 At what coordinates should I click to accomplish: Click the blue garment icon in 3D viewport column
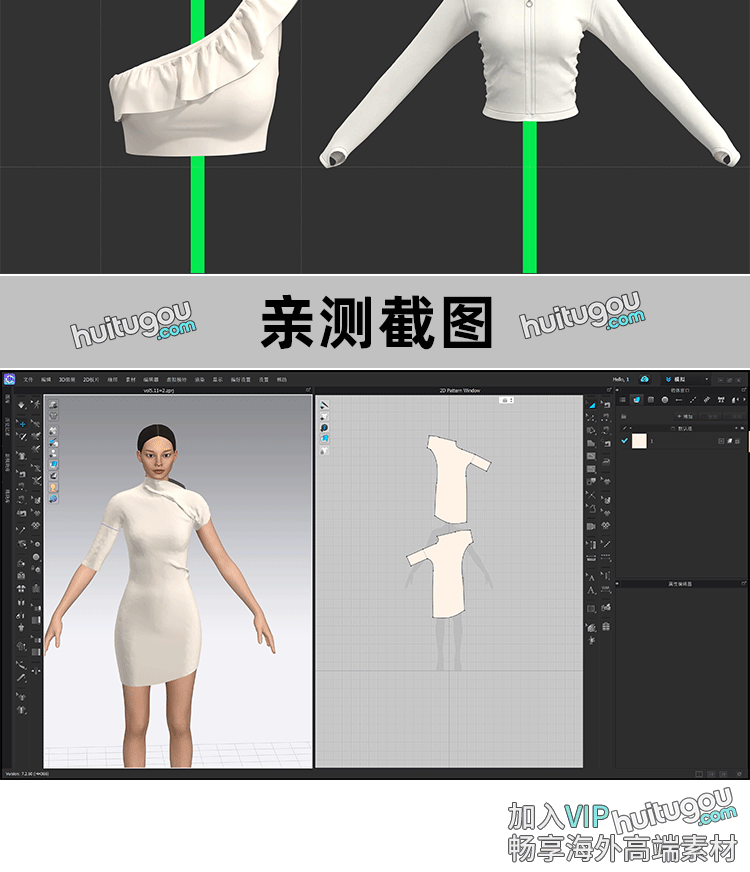point(53,464)
